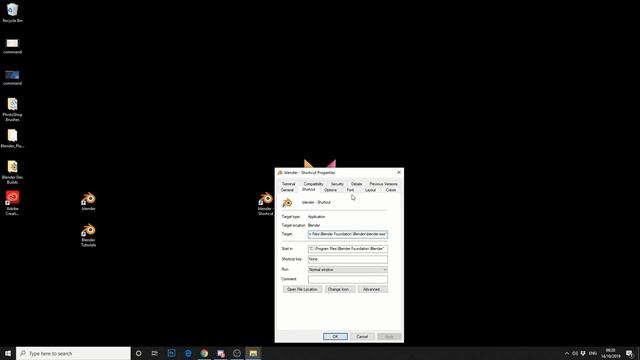The width and height of the screenshot is (640, 360).
Task: Select the Adobe Creative Cloud desktop shortcut
Action: (x=12, y=203)
